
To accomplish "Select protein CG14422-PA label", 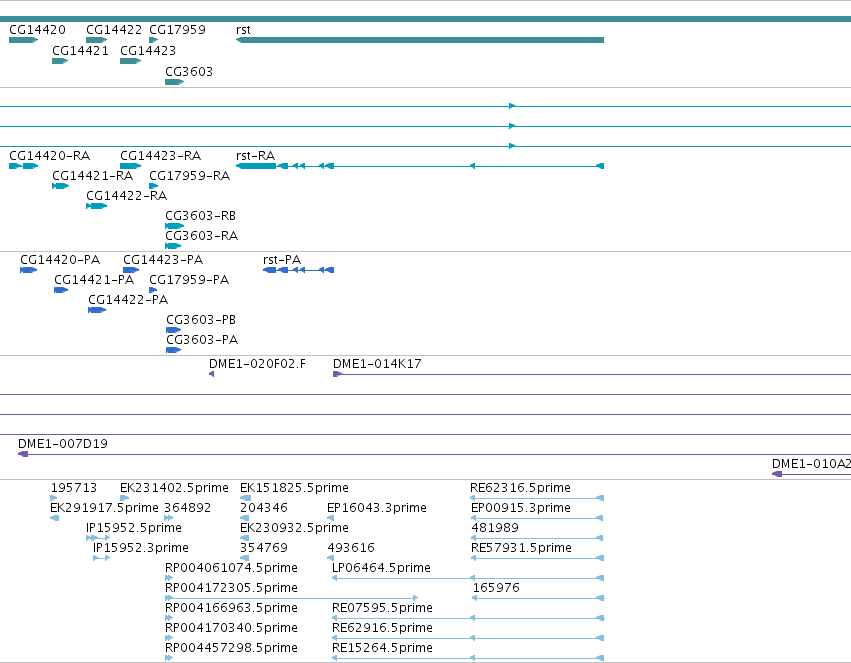I will coord(128,301).
